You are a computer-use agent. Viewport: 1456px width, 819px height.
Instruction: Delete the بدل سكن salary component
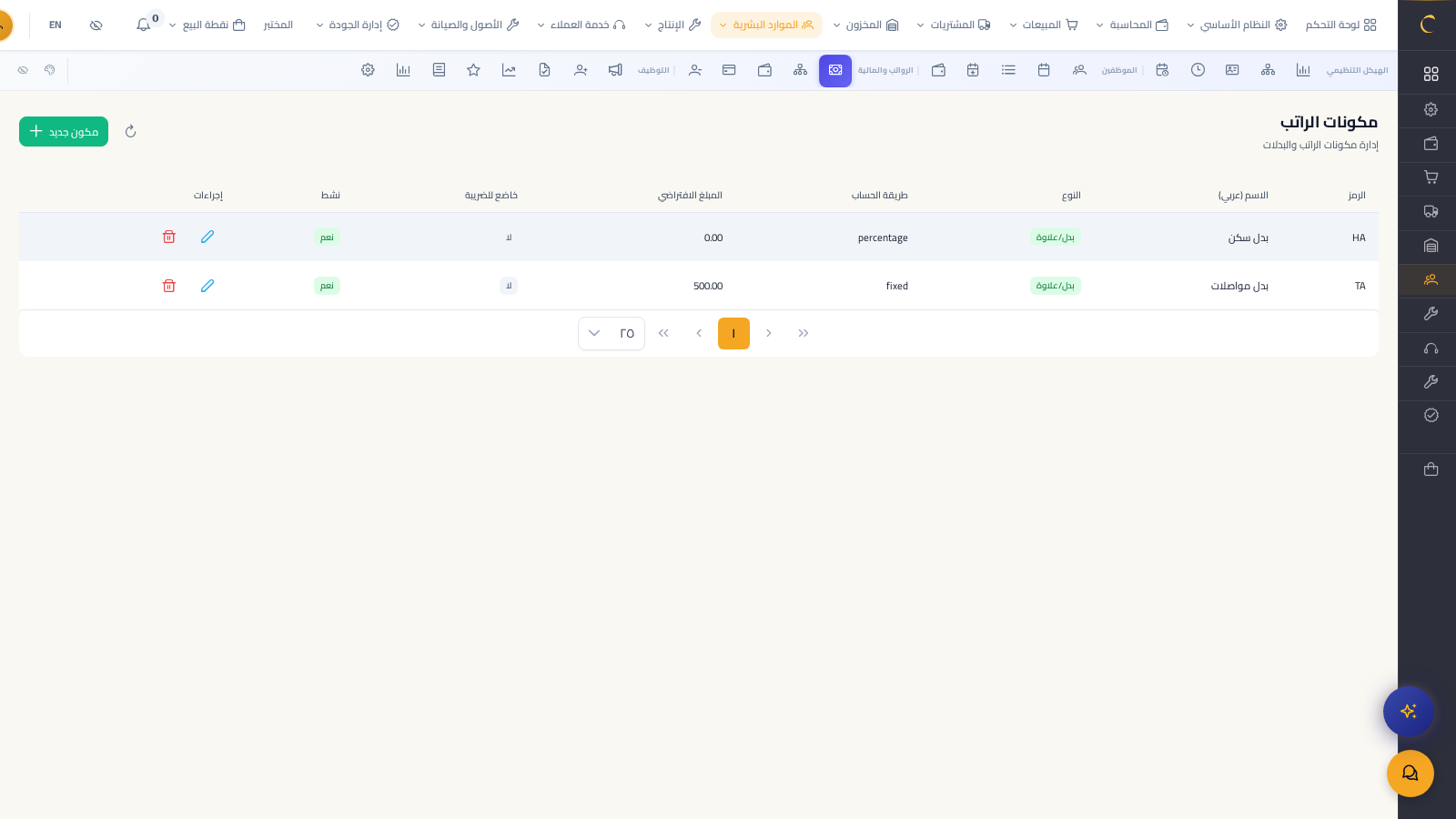coord(168,237)
